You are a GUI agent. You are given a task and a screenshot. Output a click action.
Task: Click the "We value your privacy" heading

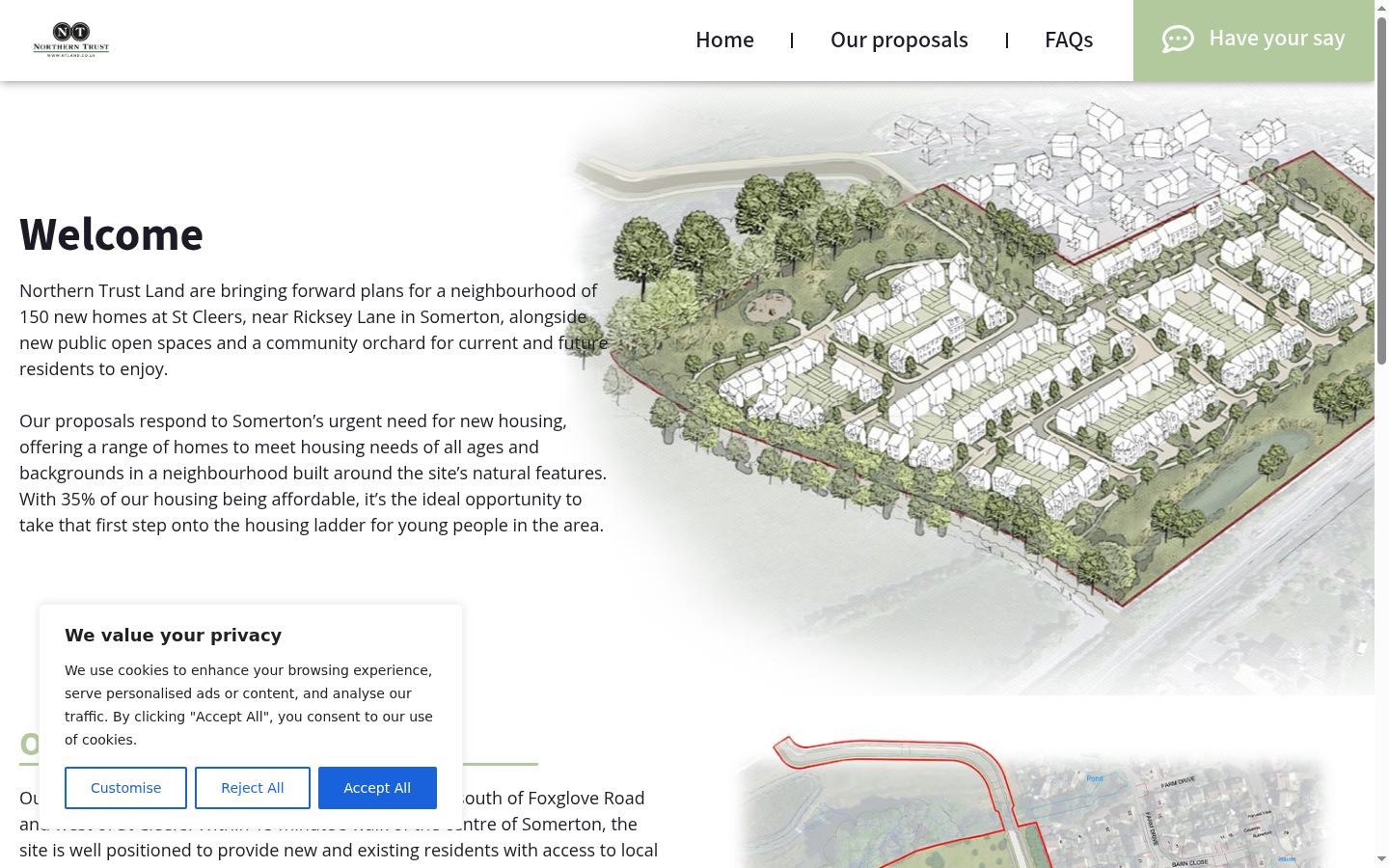pos(174,635)
